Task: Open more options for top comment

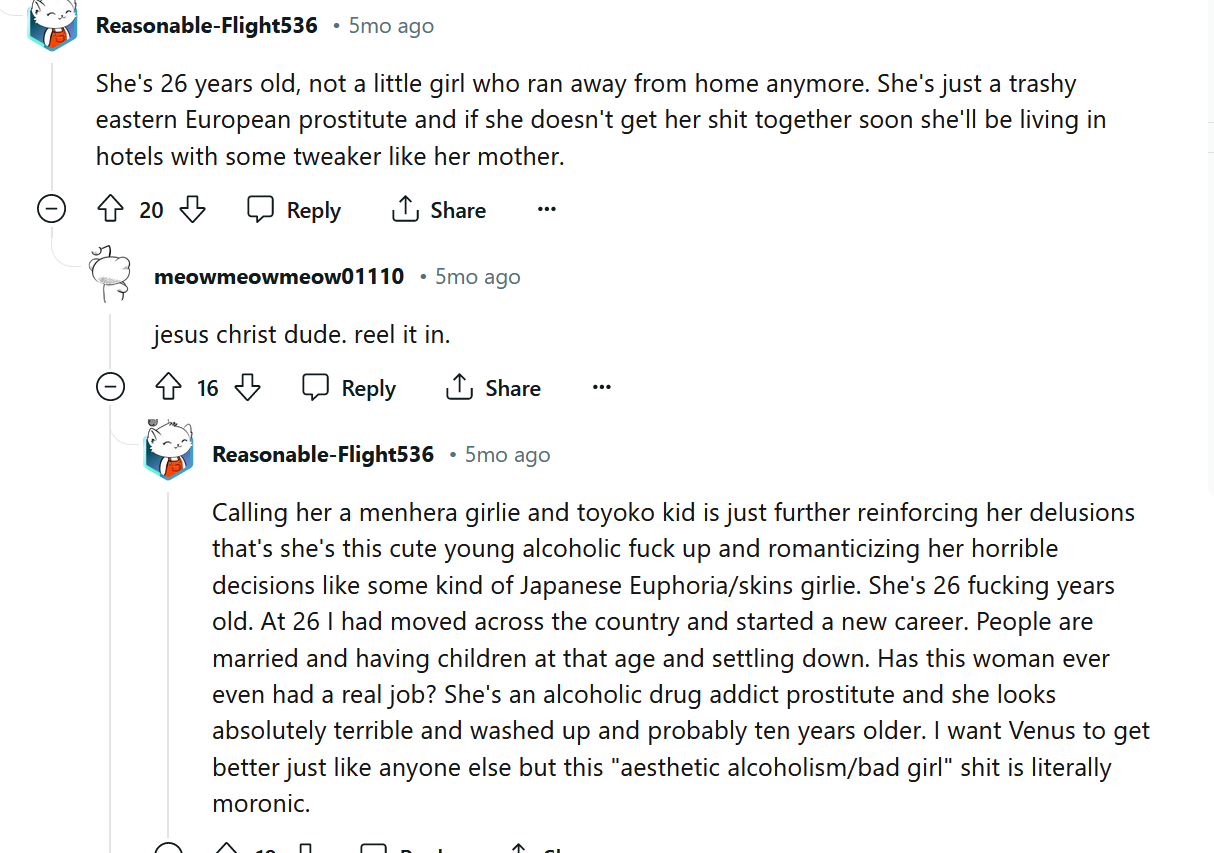Action: 546,210
